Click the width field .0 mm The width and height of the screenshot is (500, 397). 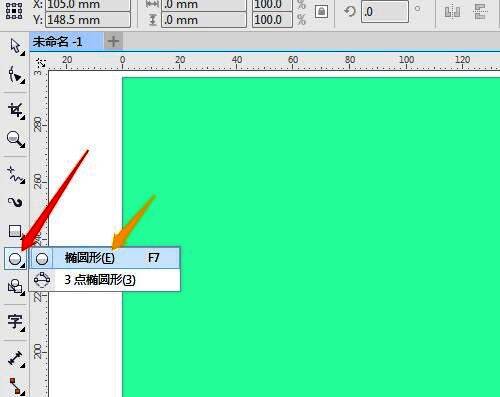[204, 5]
